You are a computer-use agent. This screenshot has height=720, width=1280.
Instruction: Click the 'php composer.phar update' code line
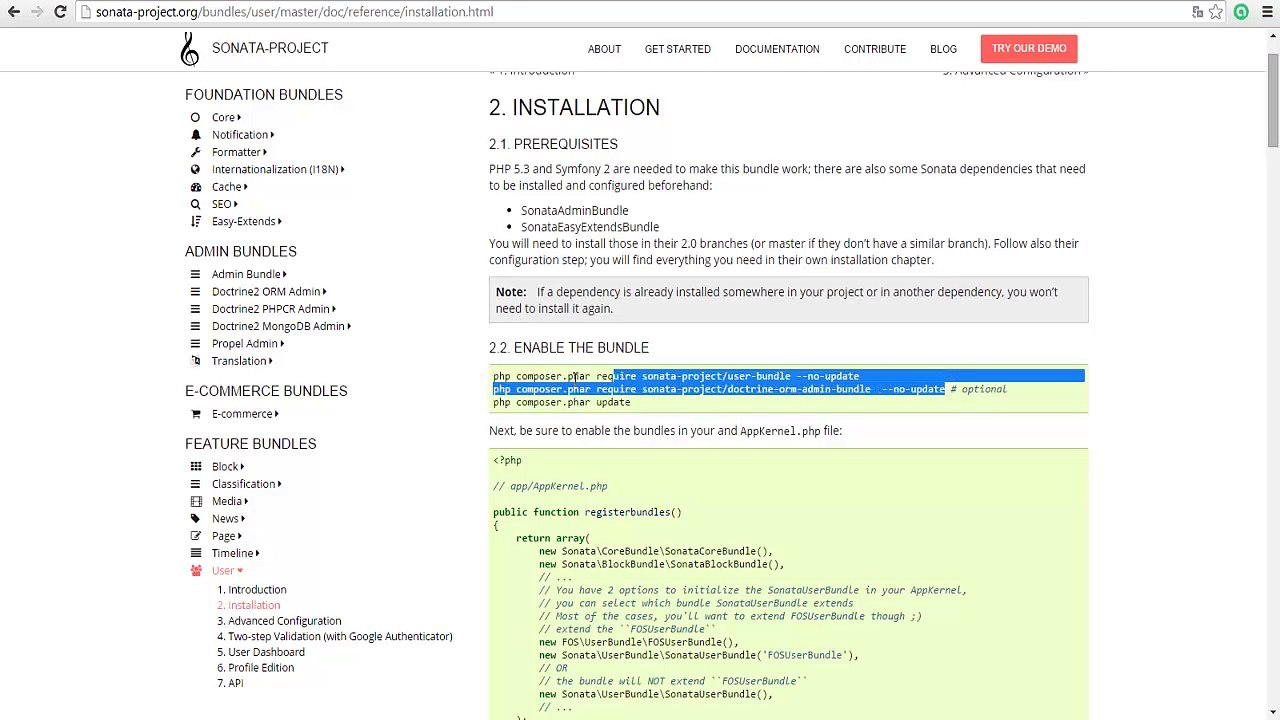tap(561, 402)
